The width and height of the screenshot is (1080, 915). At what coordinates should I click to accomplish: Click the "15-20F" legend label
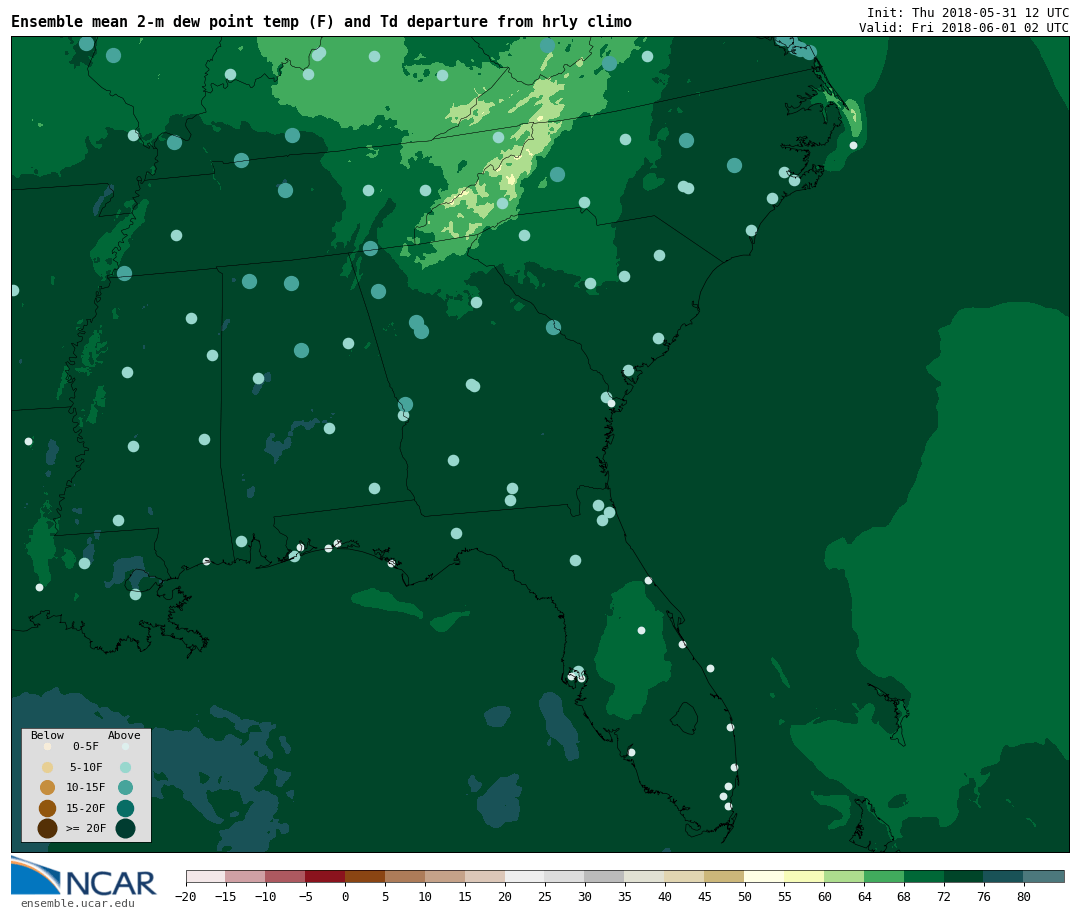(x=86, y=808)
